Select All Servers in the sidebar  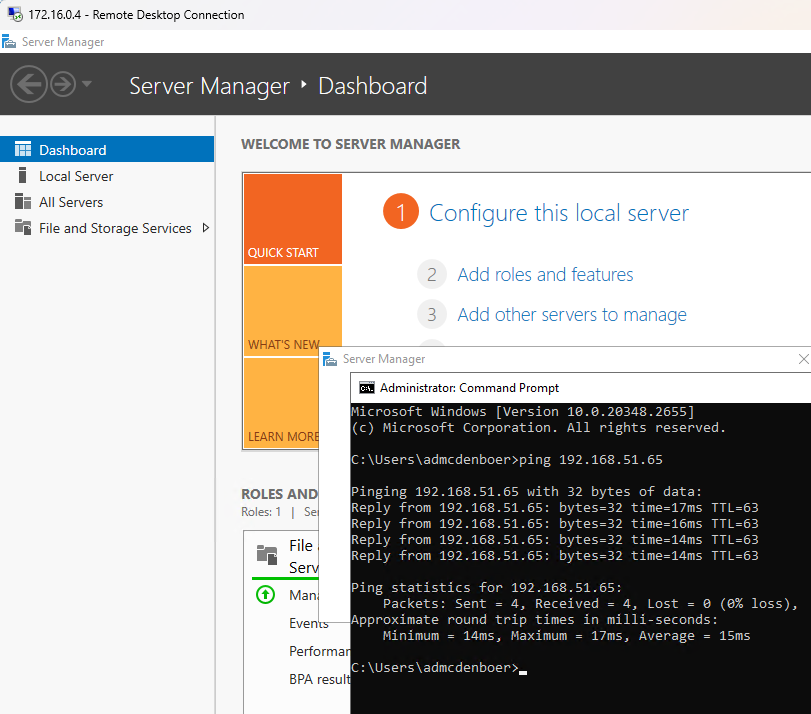71,202
